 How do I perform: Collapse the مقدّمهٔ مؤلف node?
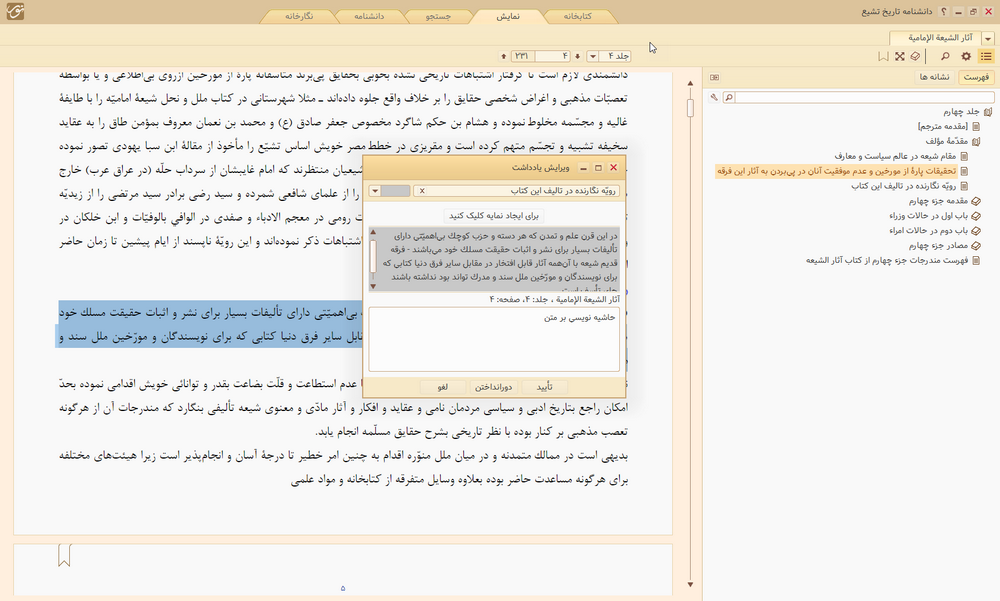click(x=976, y=142)
